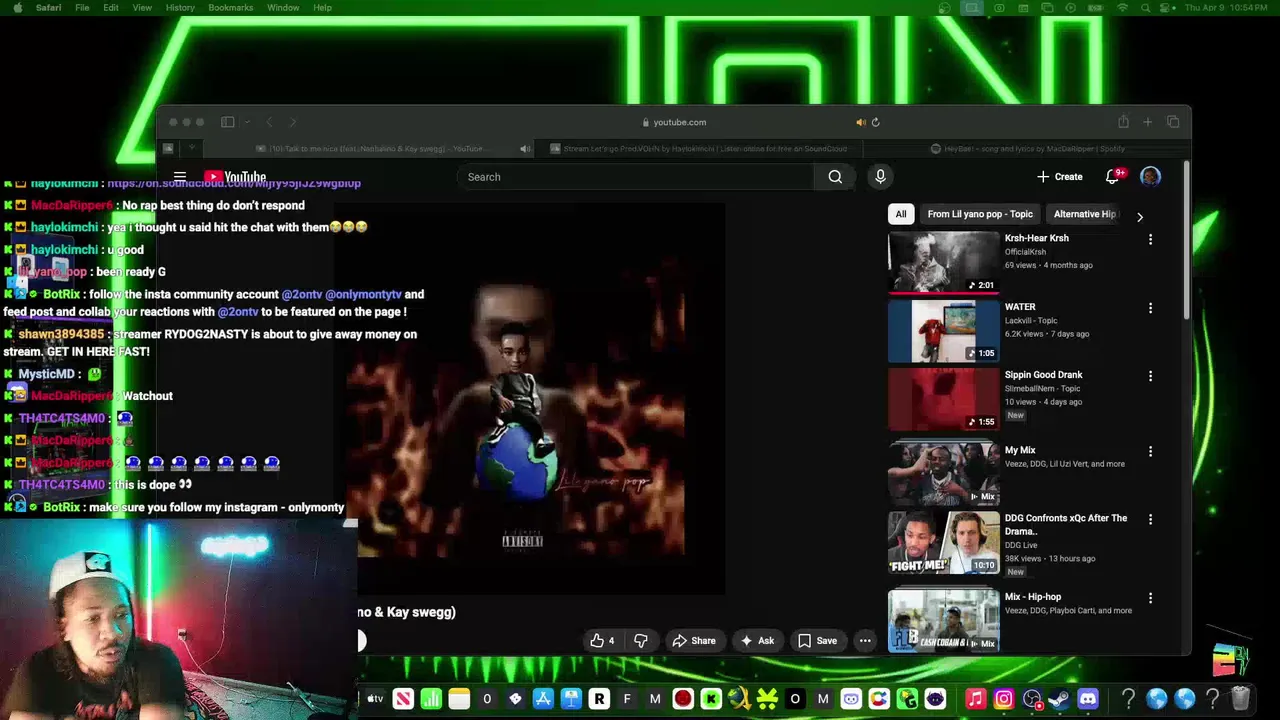Open the Krsh-Hear Krsh thumbnail
The width and height of the screenshot is (1280, 720).
point(943,262)
